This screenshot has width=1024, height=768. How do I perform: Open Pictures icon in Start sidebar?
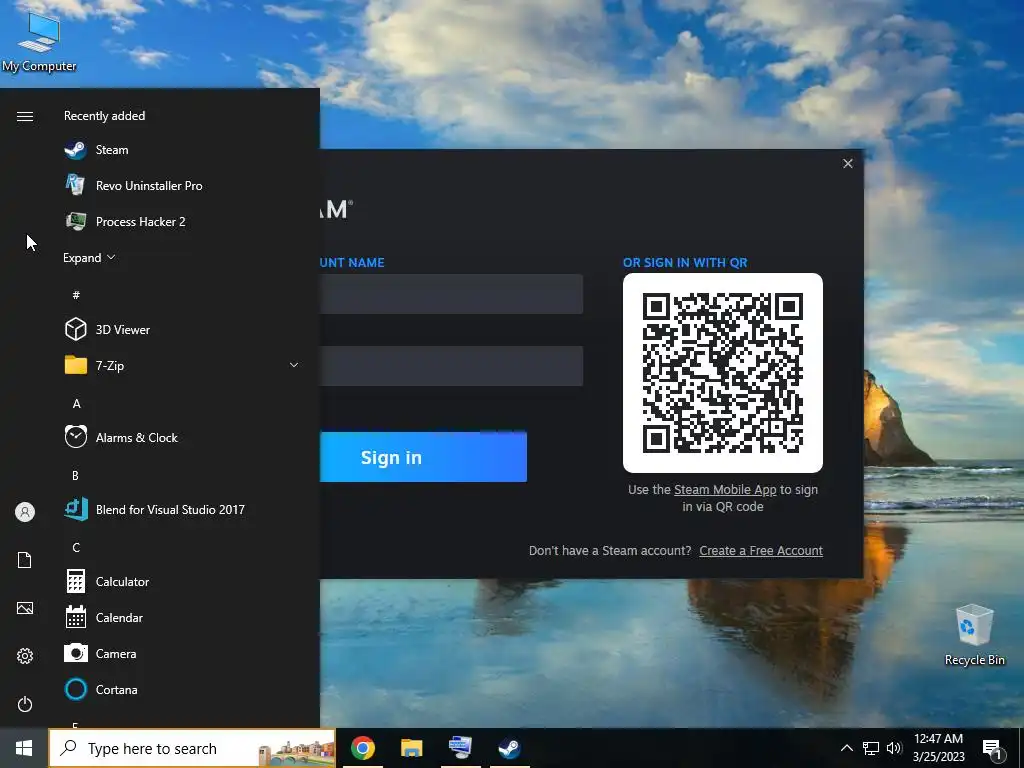point(25,608)
